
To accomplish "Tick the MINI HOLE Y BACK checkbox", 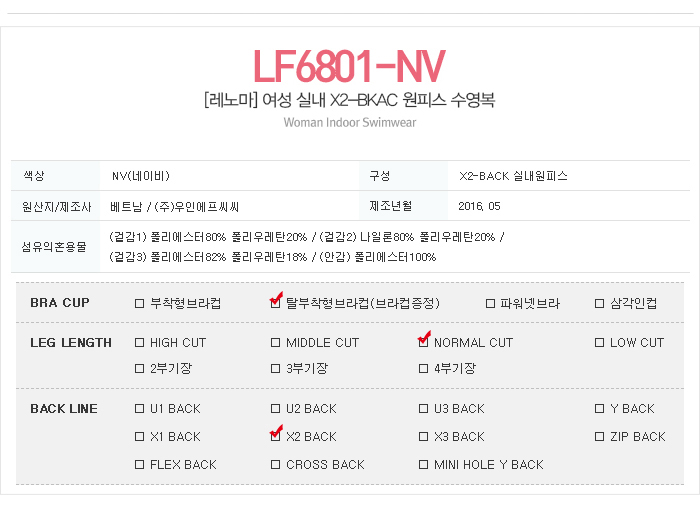I will (424, 465).
